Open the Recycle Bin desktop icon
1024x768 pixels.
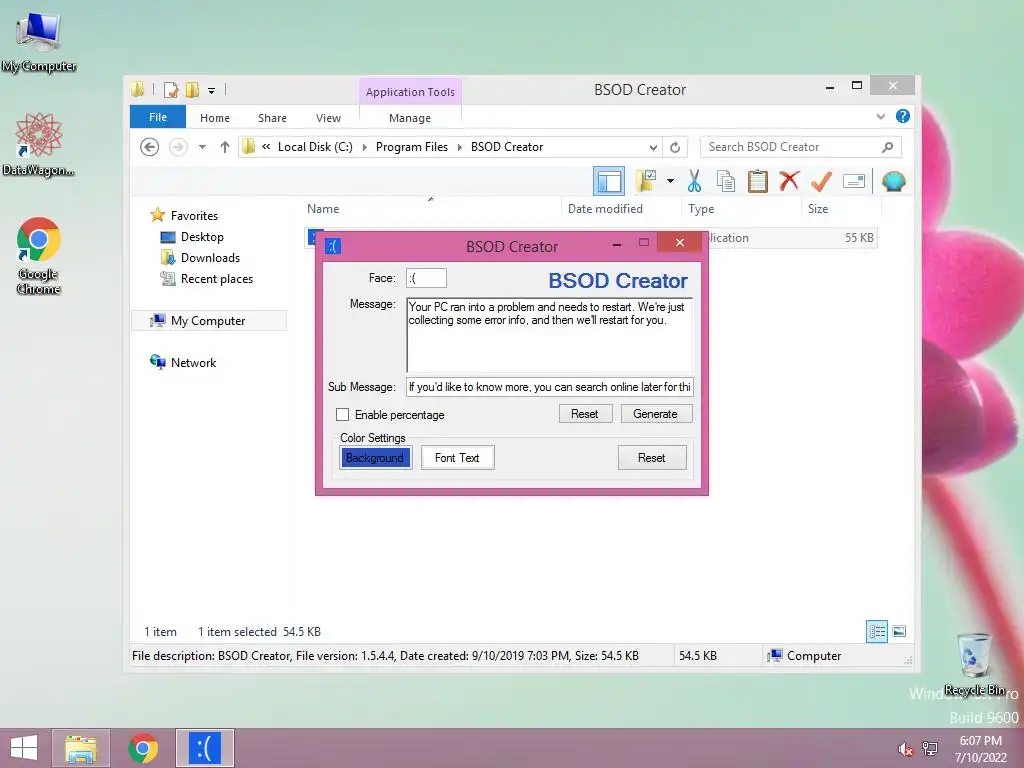click(974, 664)
